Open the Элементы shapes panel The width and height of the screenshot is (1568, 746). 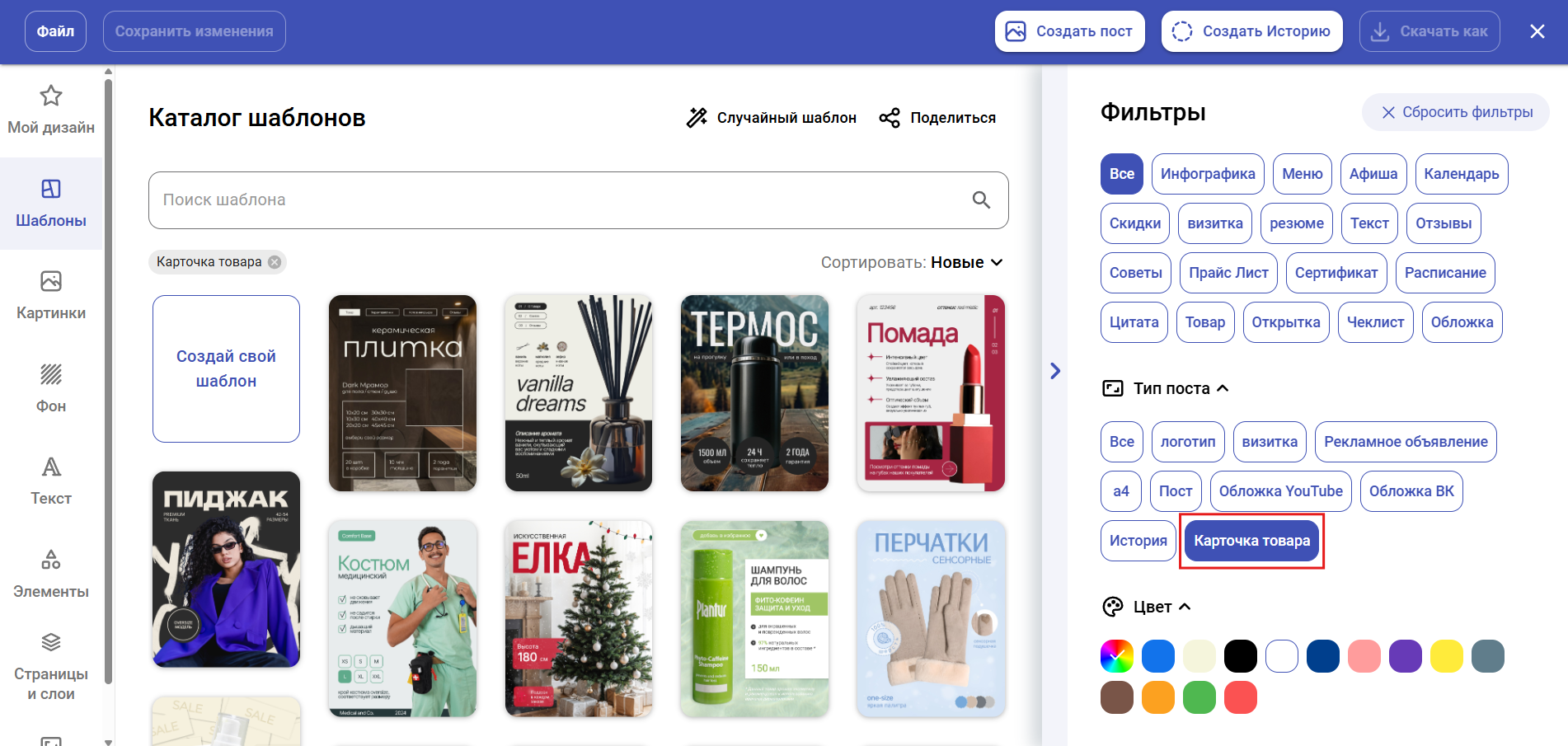pyautogui.click(x=51, y=574)
